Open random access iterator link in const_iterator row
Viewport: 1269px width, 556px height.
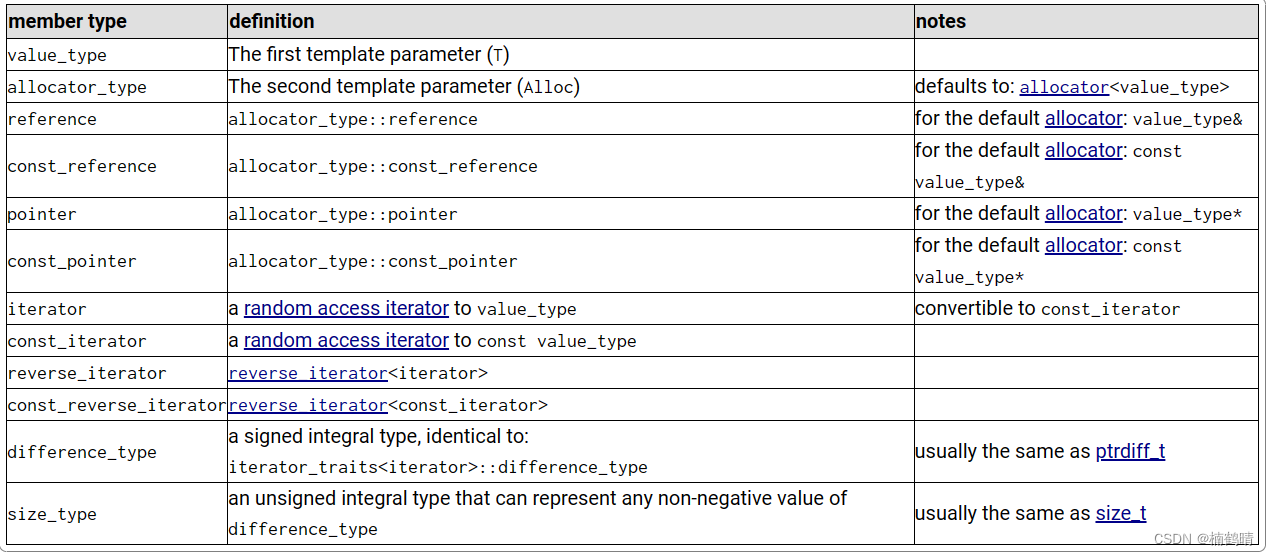click(x=346, y=341)
